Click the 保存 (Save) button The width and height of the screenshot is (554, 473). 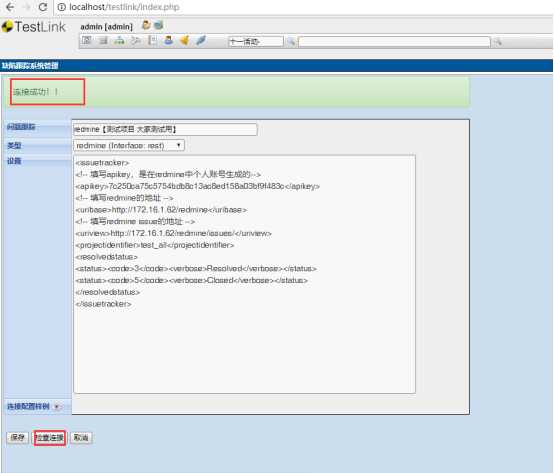click(x=17, y=438)
